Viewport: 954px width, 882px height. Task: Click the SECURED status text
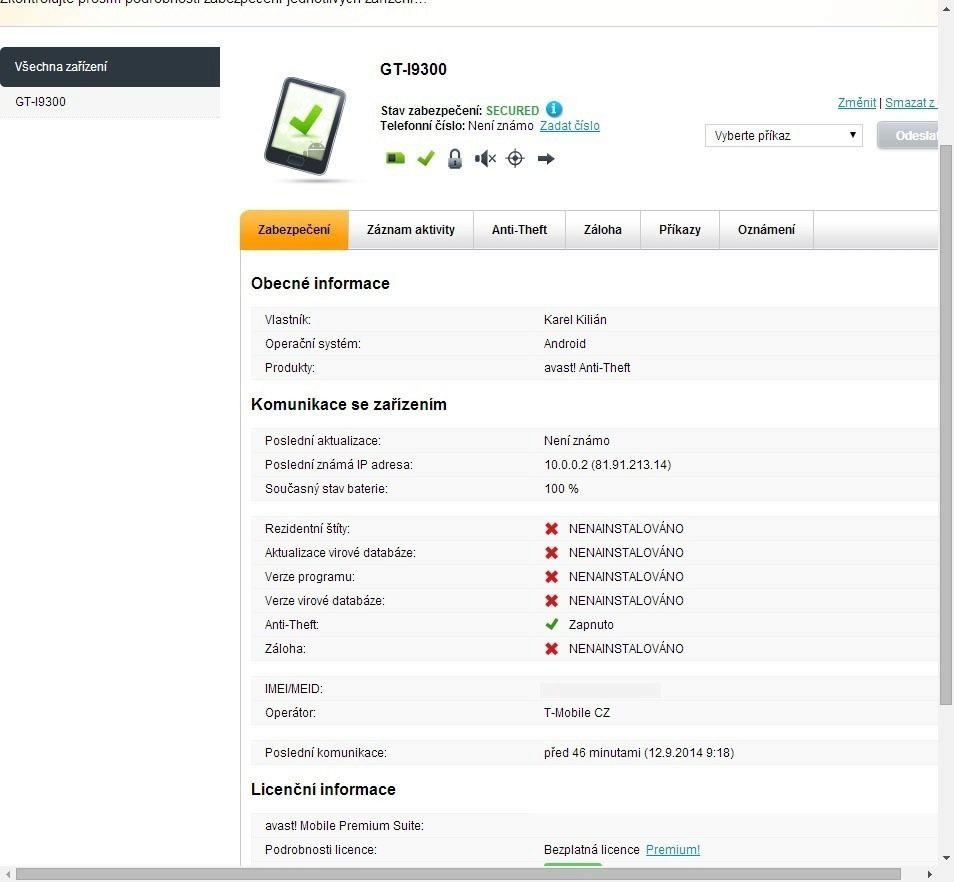pos(512,111)
